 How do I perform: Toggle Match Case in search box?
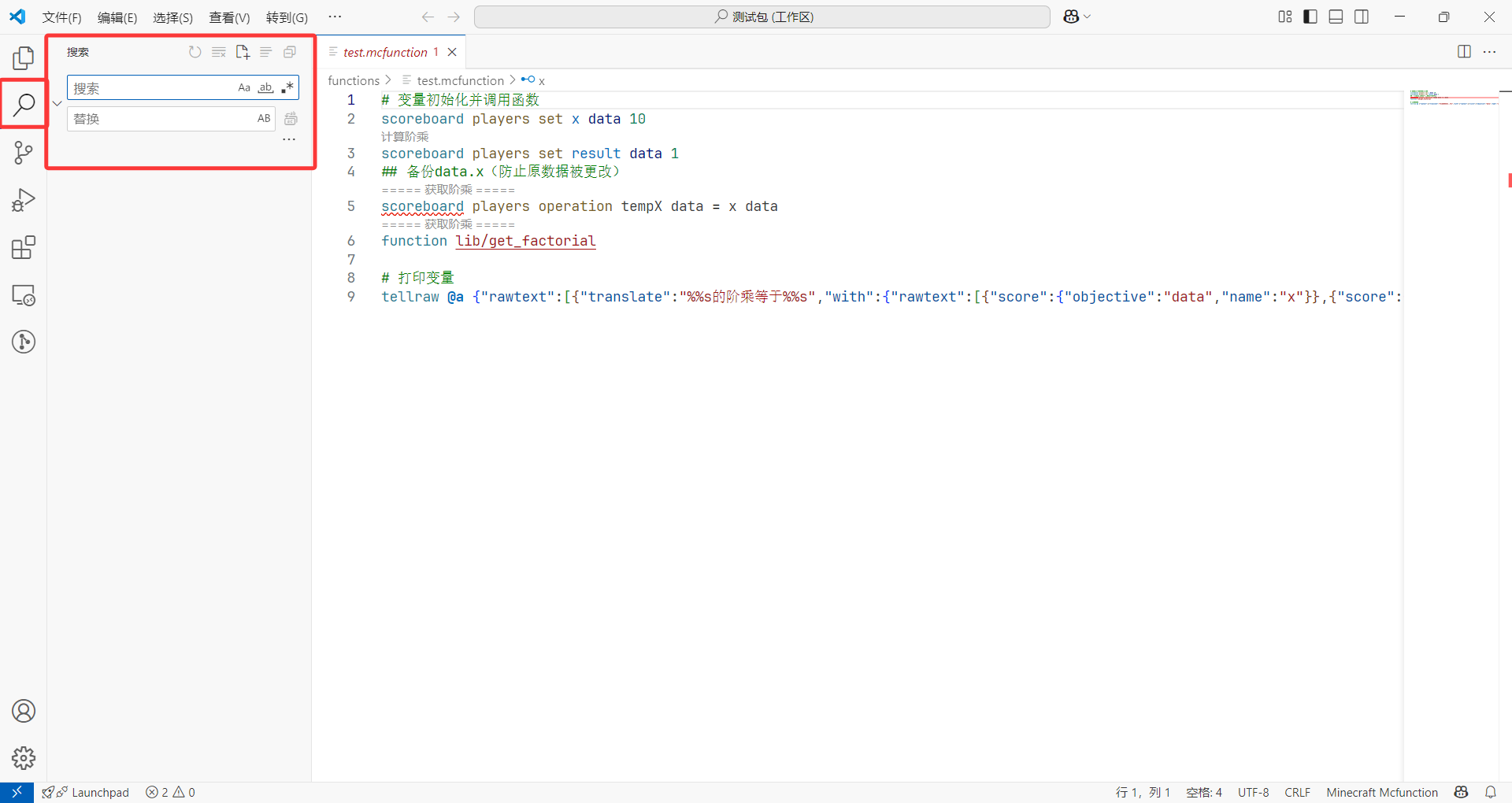[244, 87]
